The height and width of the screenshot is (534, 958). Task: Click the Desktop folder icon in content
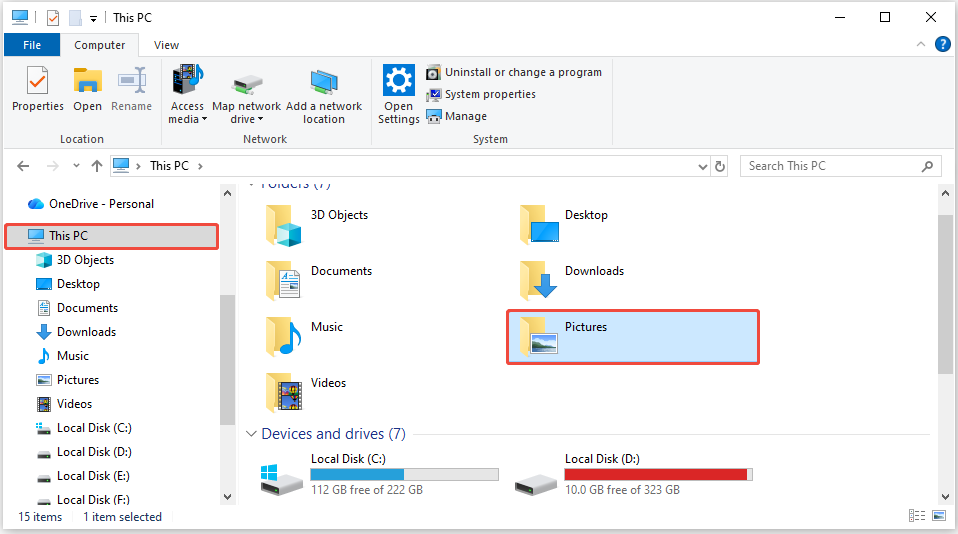[539, 225]
